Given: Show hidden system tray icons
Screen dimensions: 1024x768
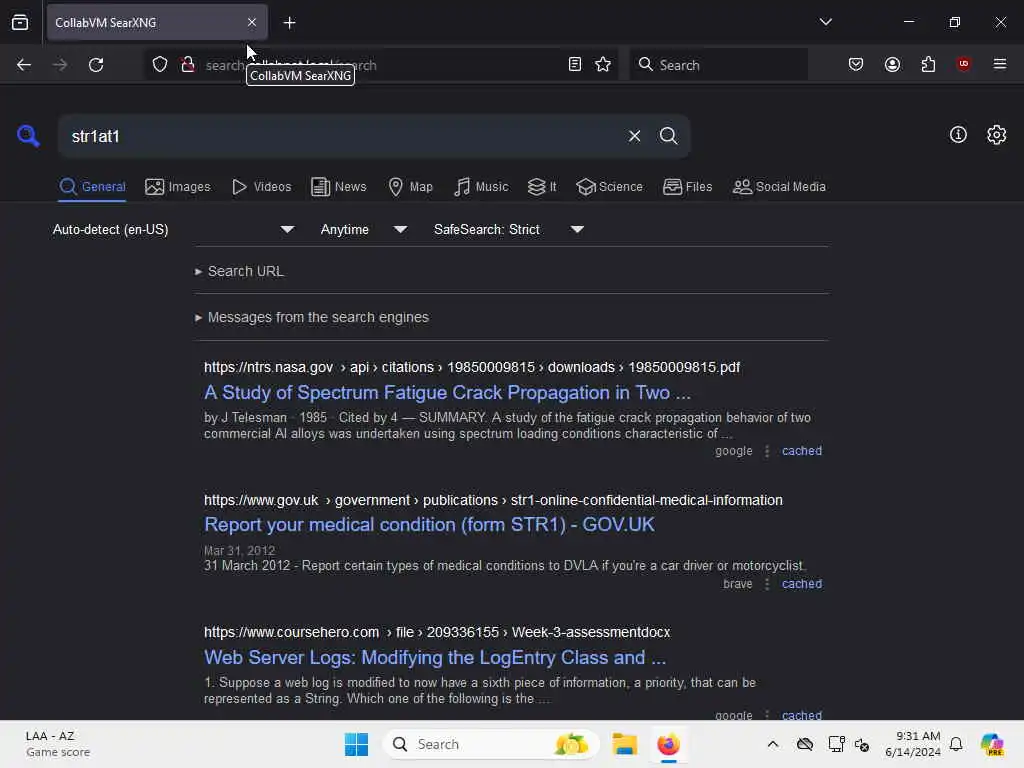Looking at the screenshot, I should (773, 744).
